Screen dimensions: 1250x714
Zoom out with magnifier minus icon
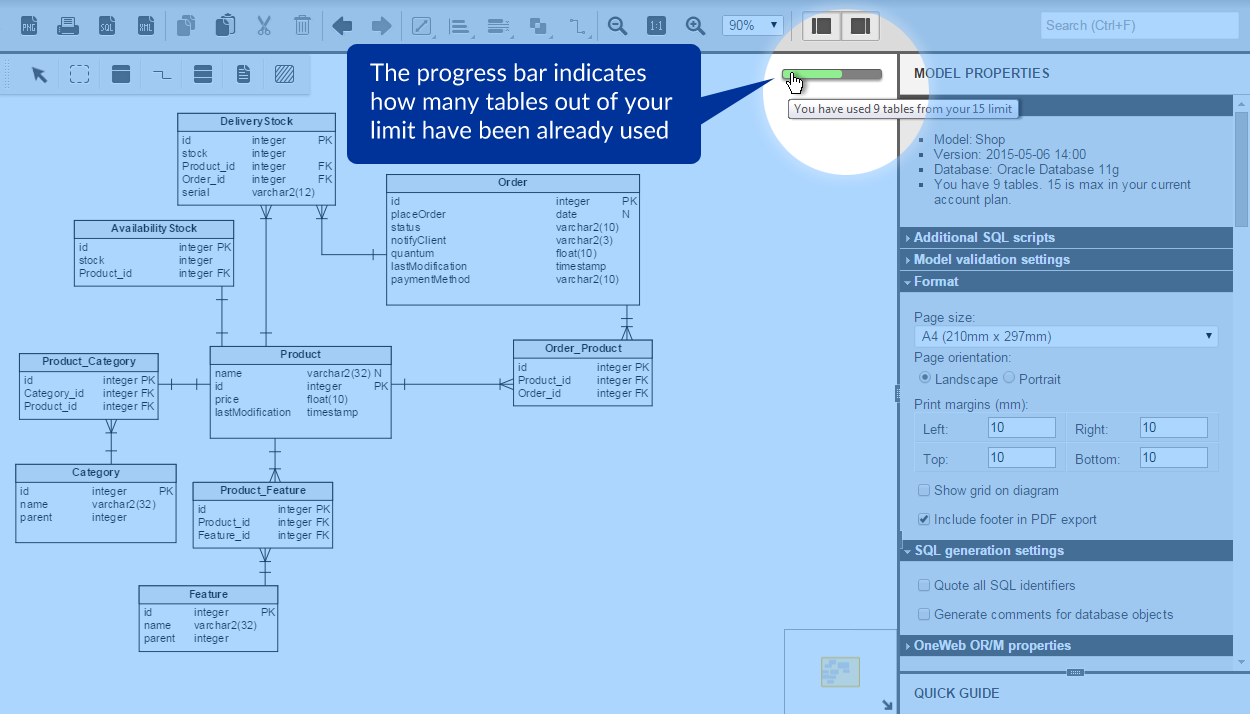(618, 26)
